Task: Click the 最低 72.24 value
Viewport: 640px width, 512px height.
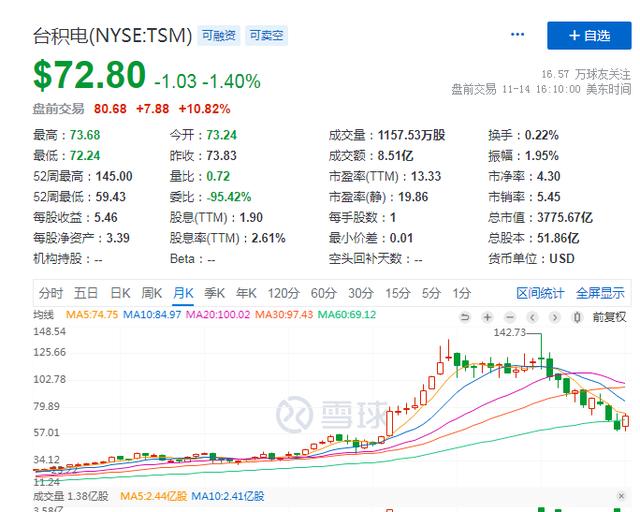Action: tap(85, 156)
